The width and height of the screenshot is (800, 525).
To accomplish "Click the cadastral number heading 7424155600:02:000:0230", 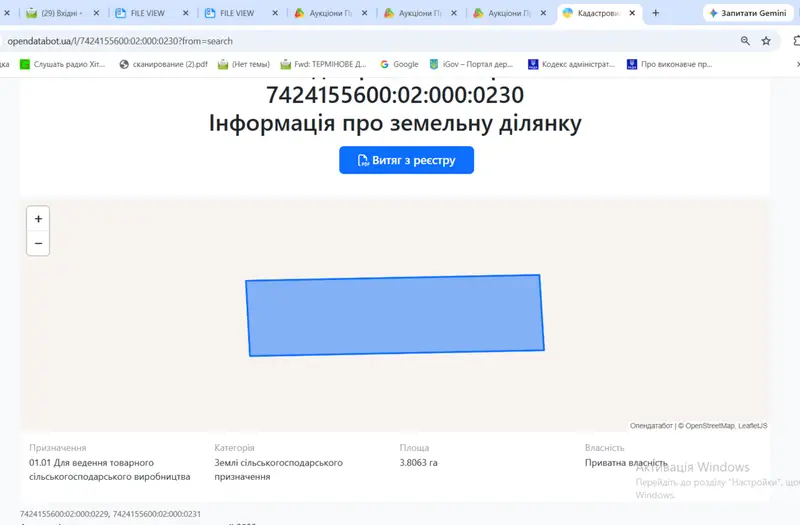I will (x=395, y=95).
